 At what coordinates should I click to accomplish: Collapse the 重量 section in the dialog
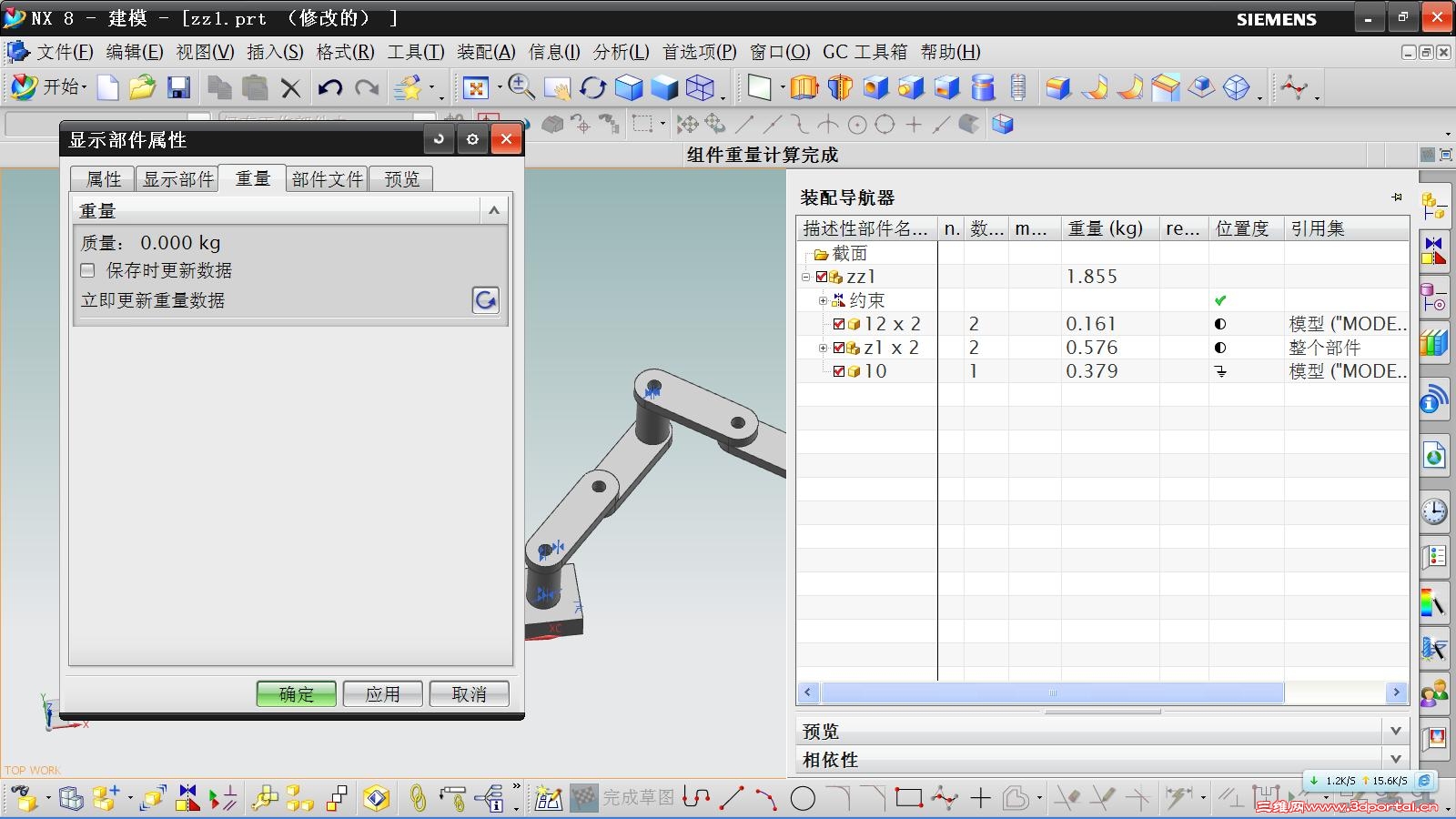click(x=493, y=211)
